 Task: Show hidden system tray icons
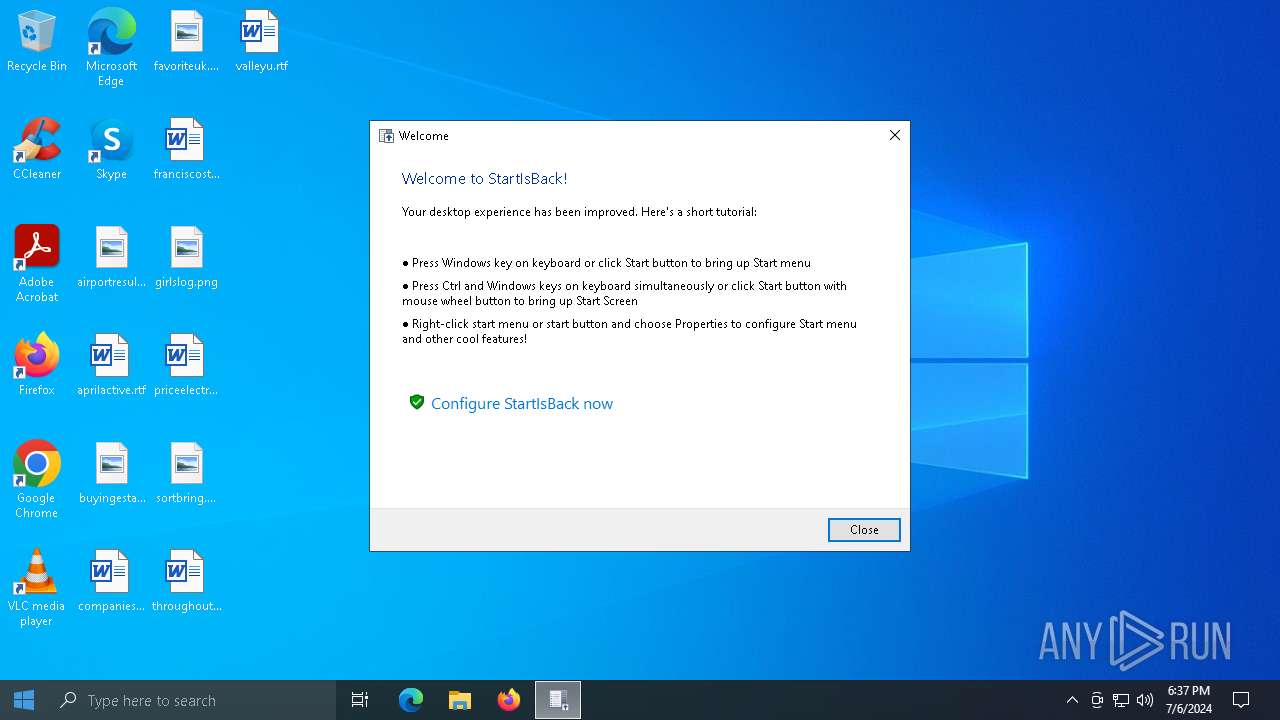1072,700
